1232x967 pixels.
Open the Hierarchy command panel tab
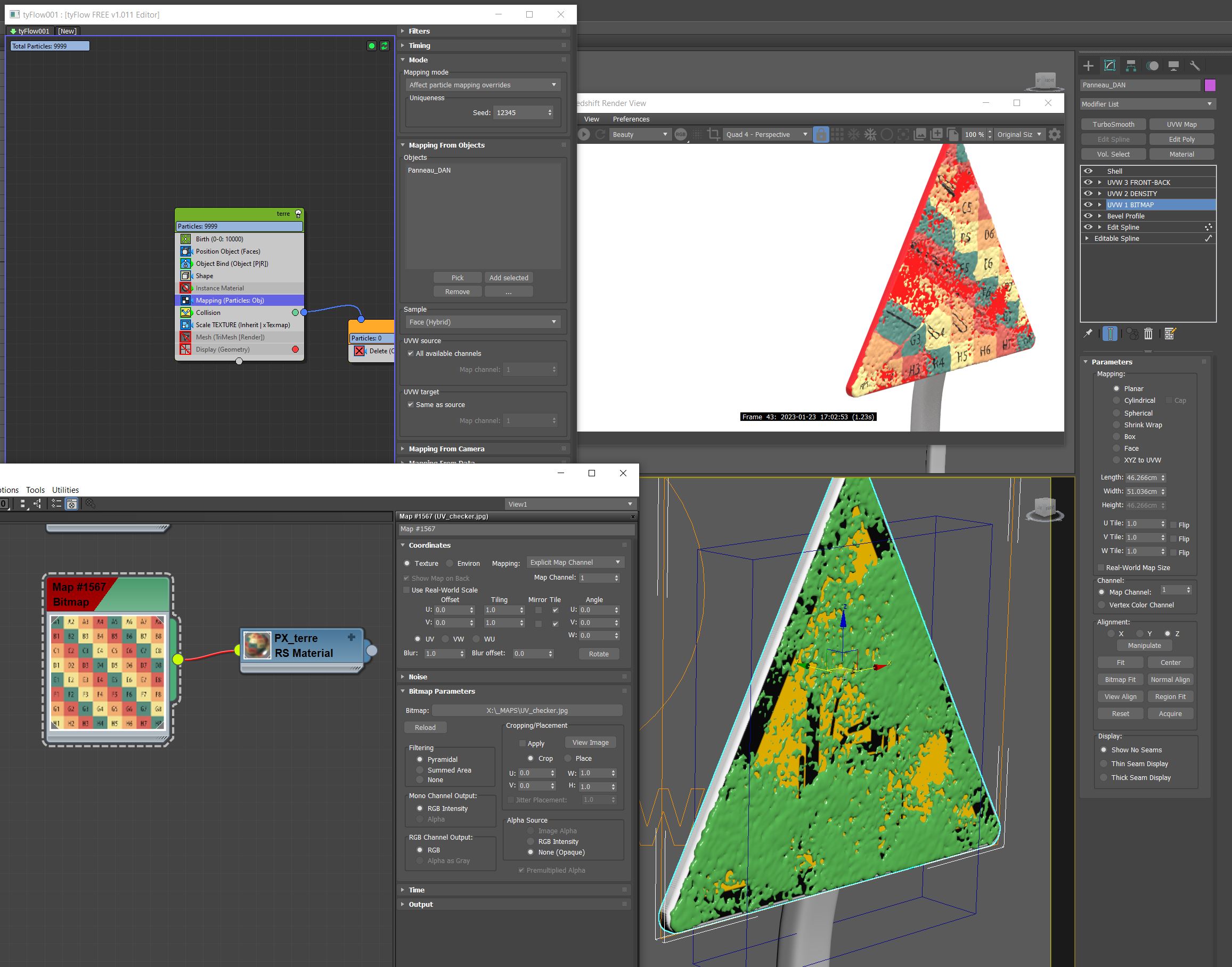pyautogui.click(x=1131, y=66)
